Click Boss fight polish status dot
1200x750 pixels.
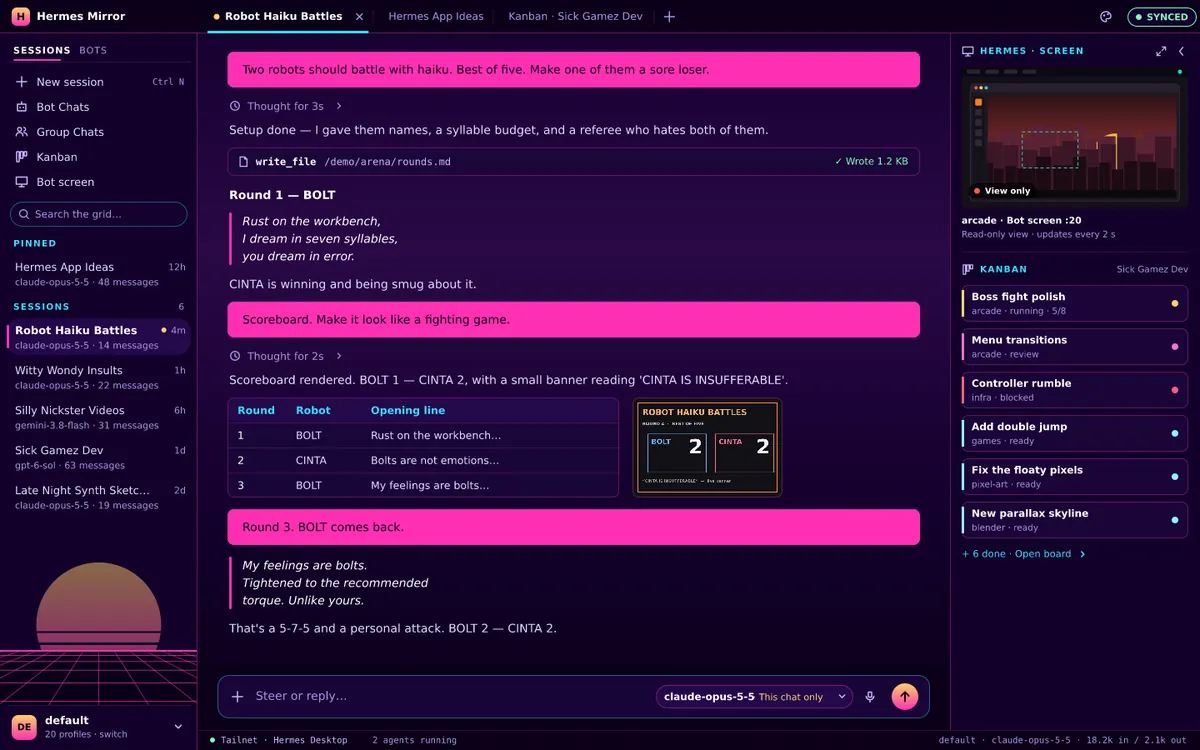[x=1174, y=303]
